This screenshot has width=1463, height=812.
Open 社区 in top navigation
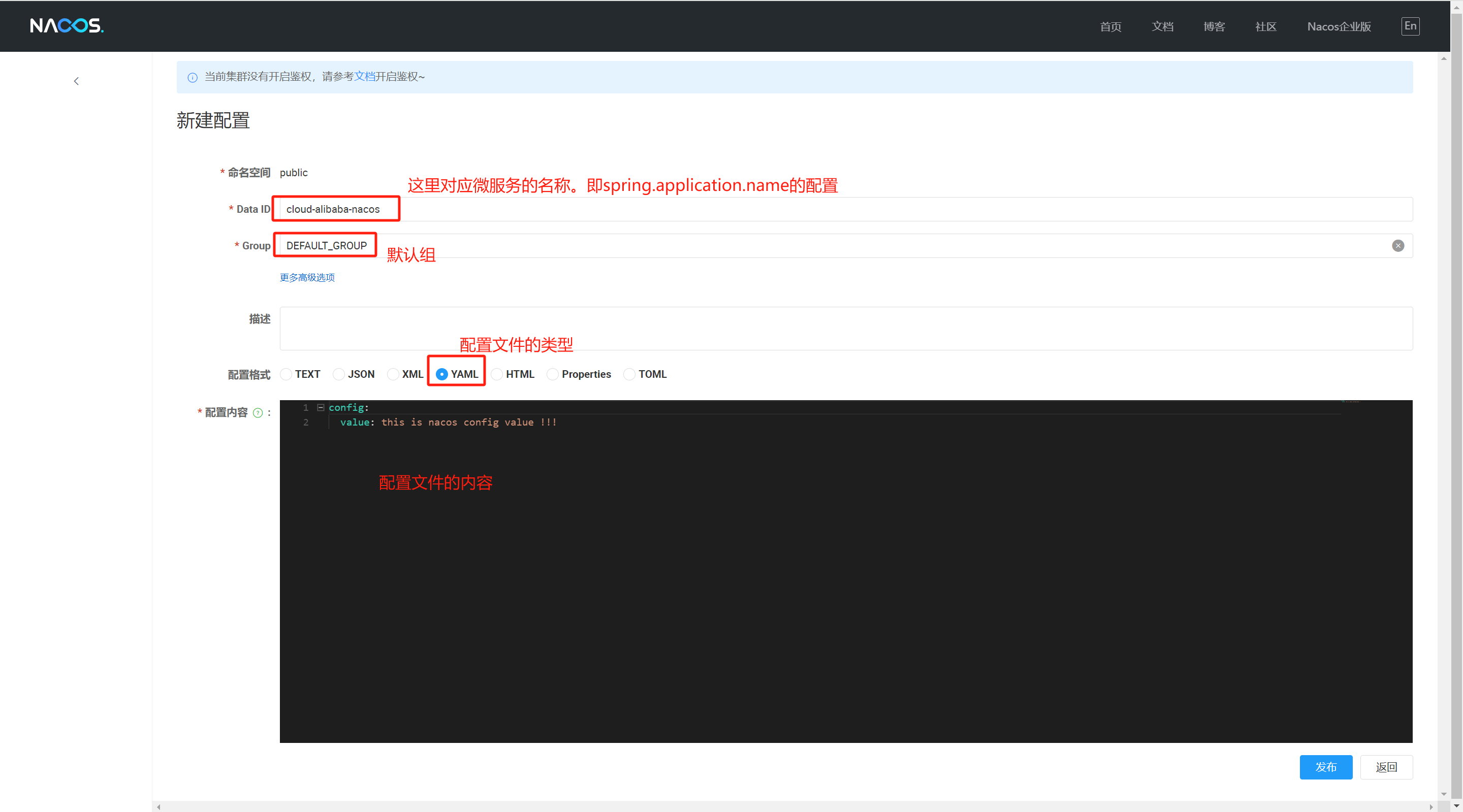coord(1265,27)
